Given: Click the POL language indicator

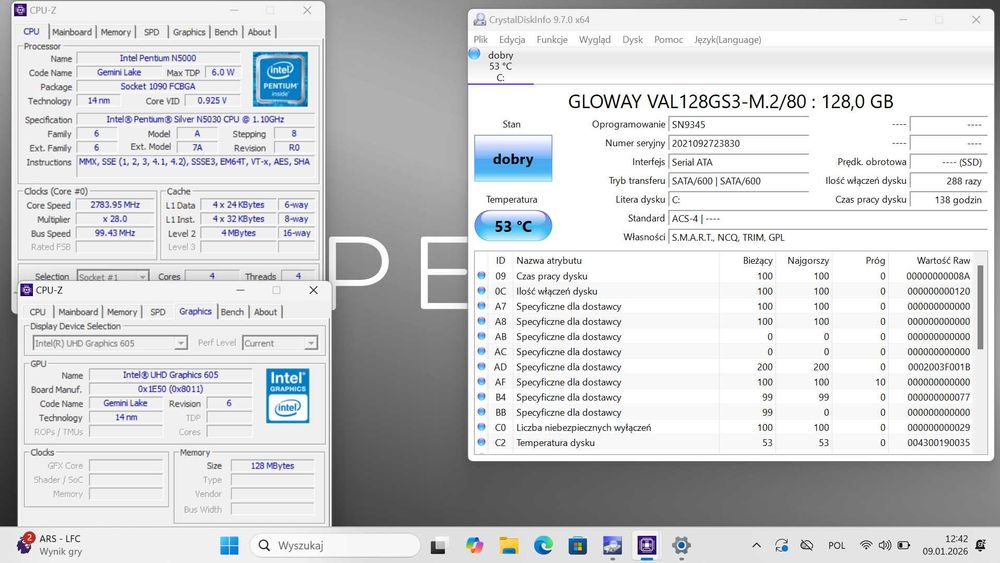Looking at the screenshot, I should 836,545.
